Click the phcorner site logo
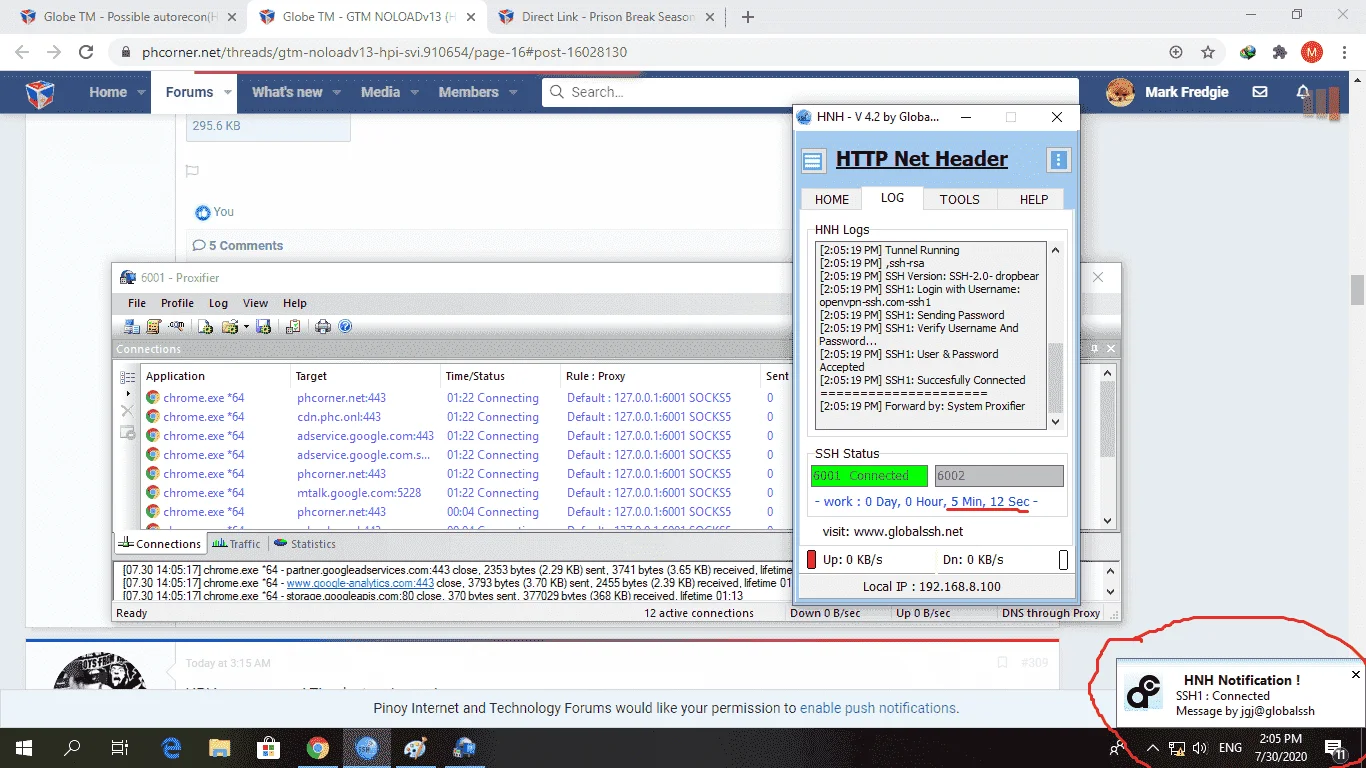 40,93
